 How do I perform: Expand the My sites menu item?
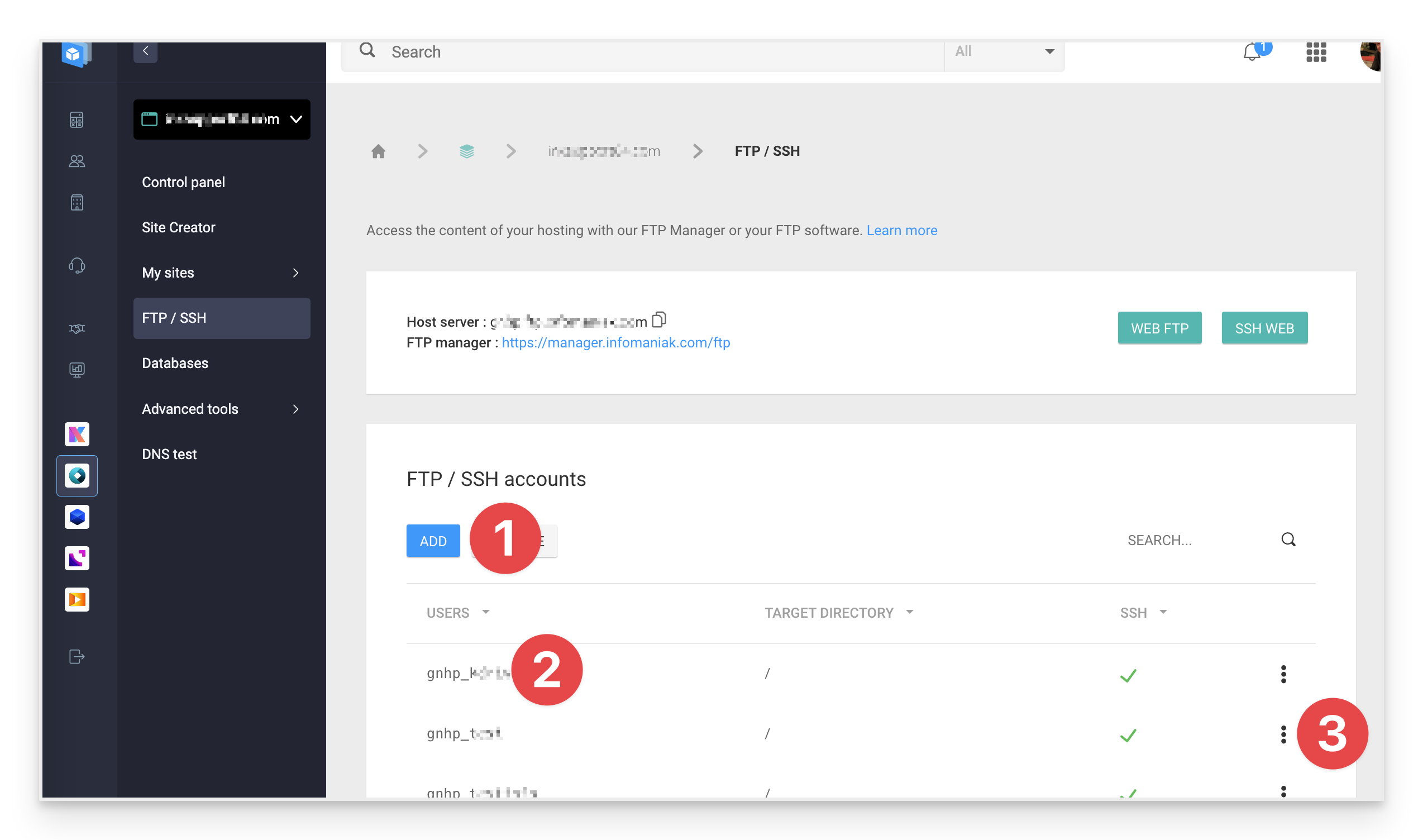(221, 272)
